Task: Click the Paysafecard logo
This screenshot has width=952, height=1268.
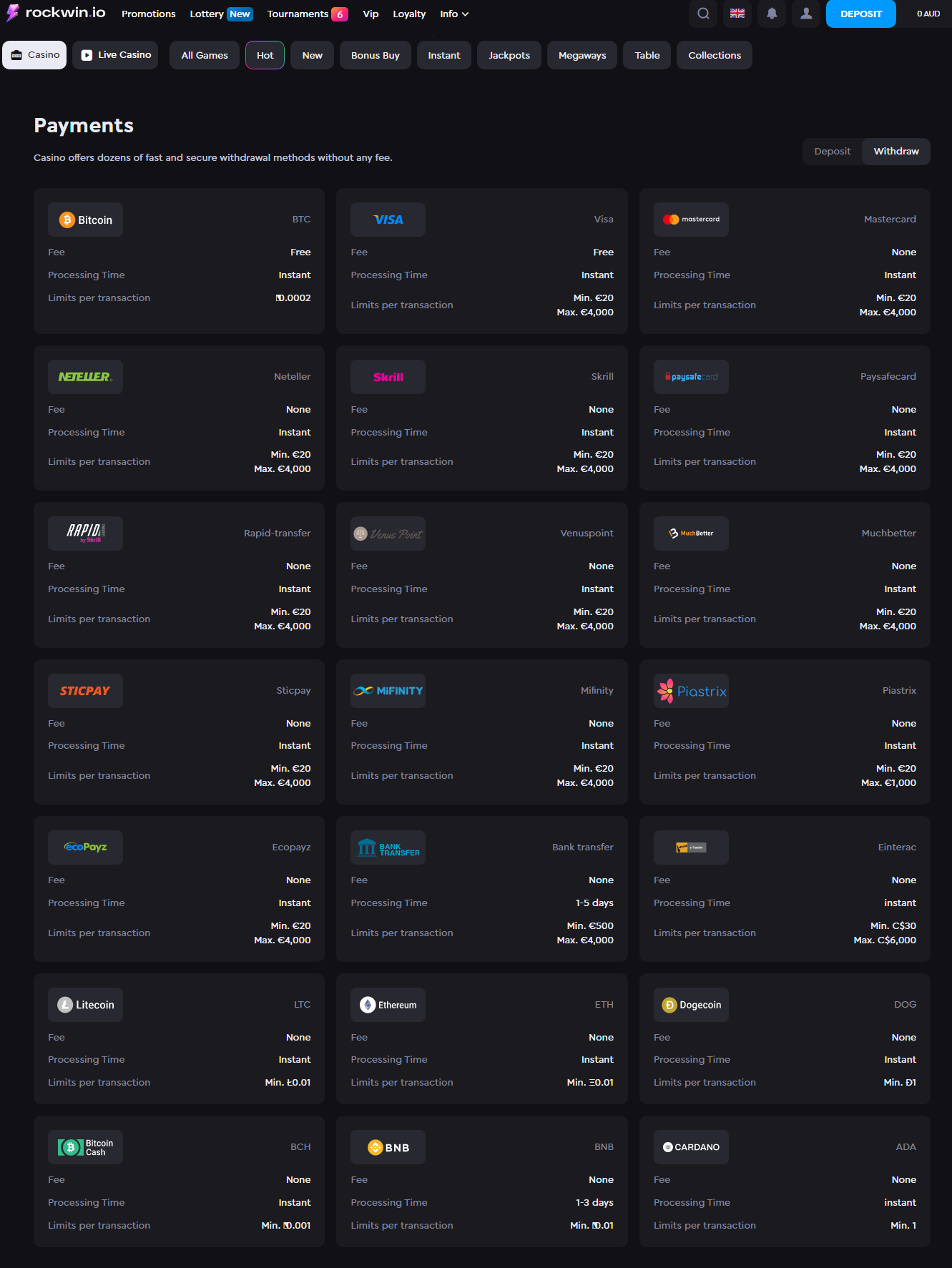Action: pyautogui.click(x=691, y=377)
